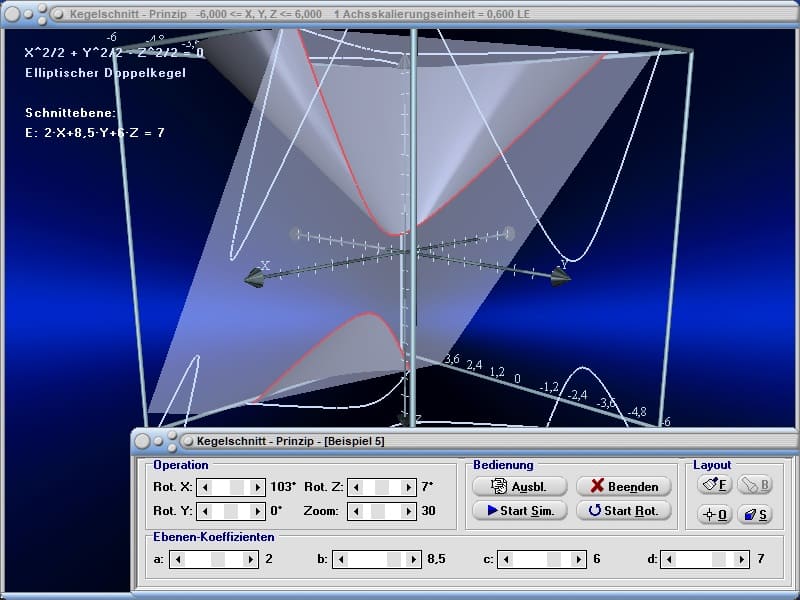
Task: Increase coefficient b with its right arrow
Action: pos(414,559)
